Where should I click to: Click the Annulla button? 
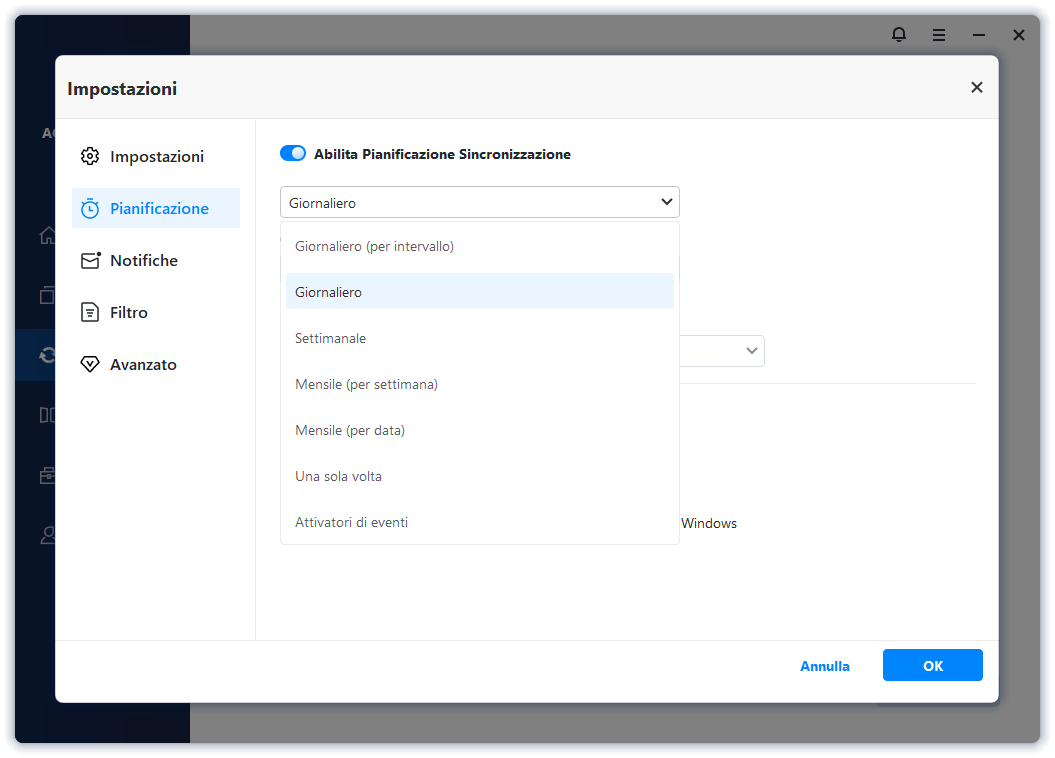click(x=825, y=666)
